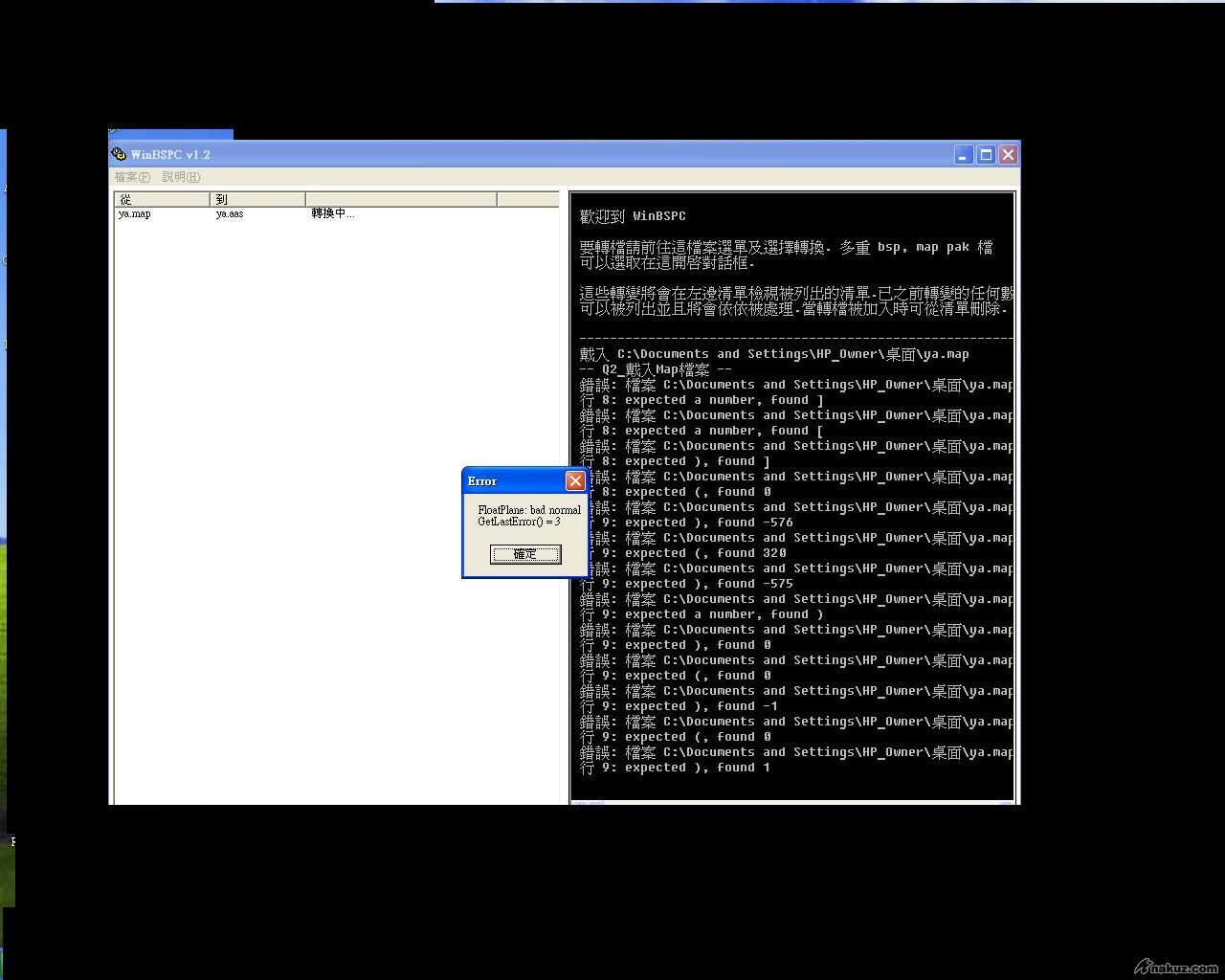Click the FloatPlane: bad normal message

(529, 510)
